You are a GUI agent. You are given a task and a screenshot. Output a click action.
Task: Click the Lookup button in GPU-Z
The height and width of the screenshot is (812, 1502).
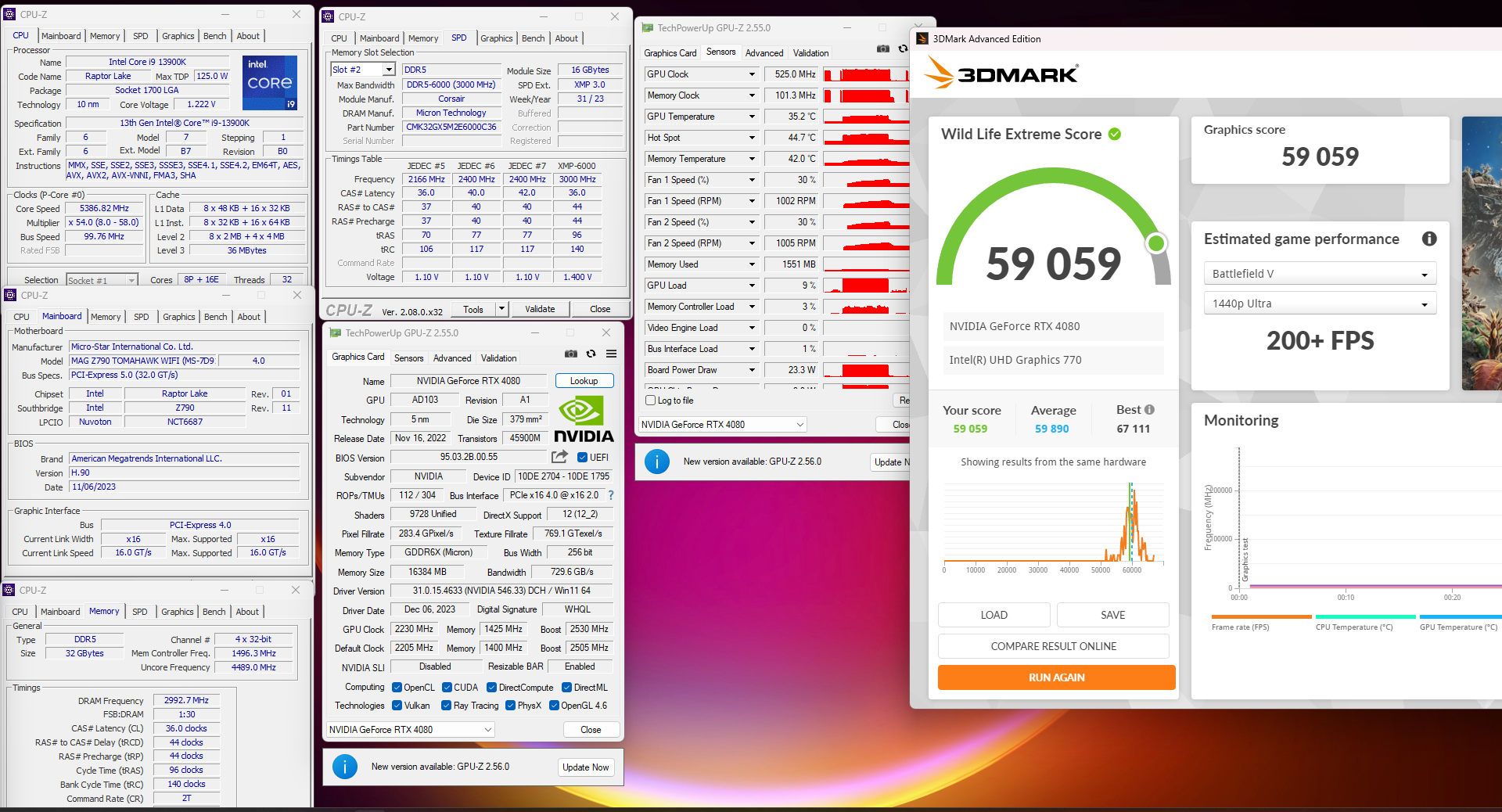click(584, 381)
